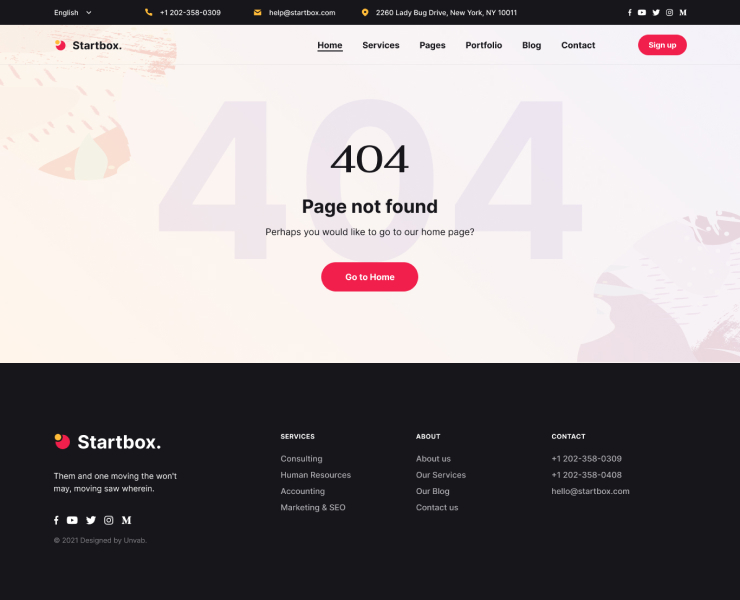
Task: Click the Twitter icon in top bar
Action: 656,13
